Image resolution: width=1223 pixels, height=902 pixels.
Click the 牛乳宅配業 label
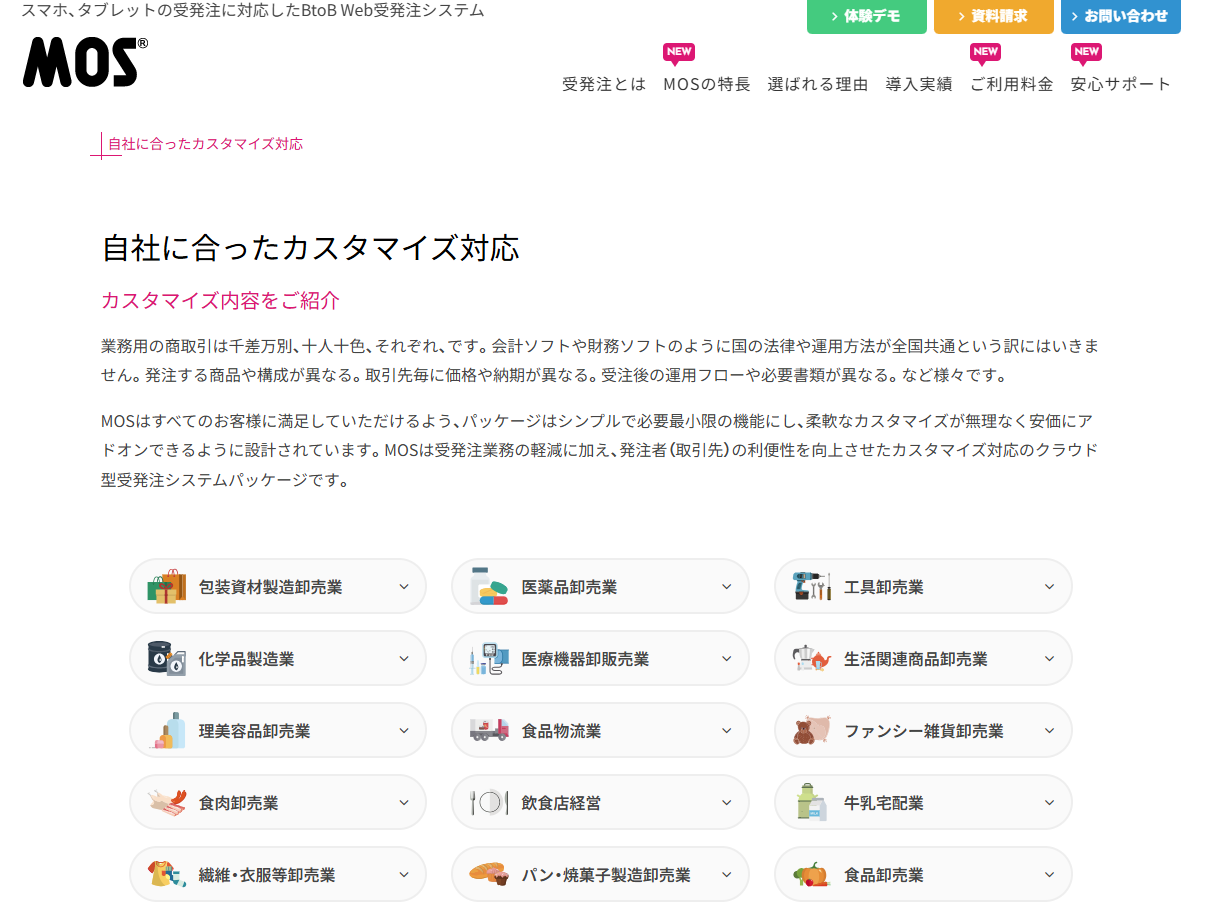884,803
